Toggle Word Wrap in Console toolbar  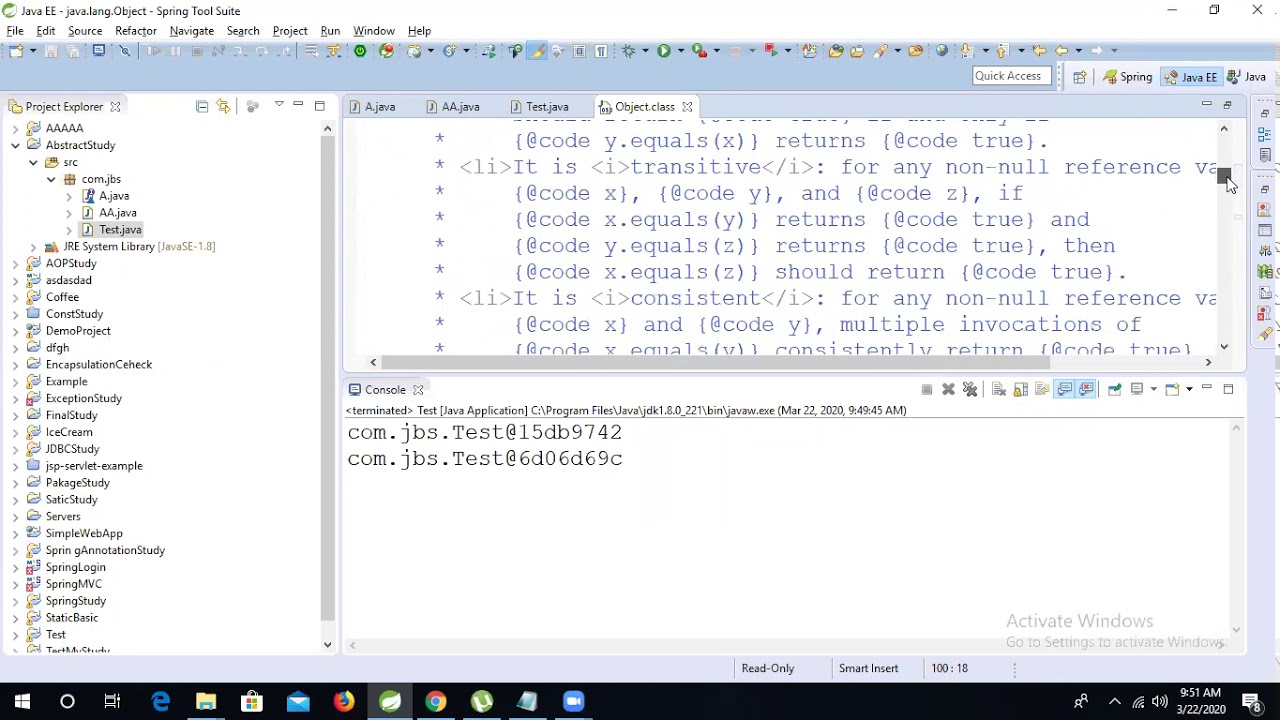1042,389
